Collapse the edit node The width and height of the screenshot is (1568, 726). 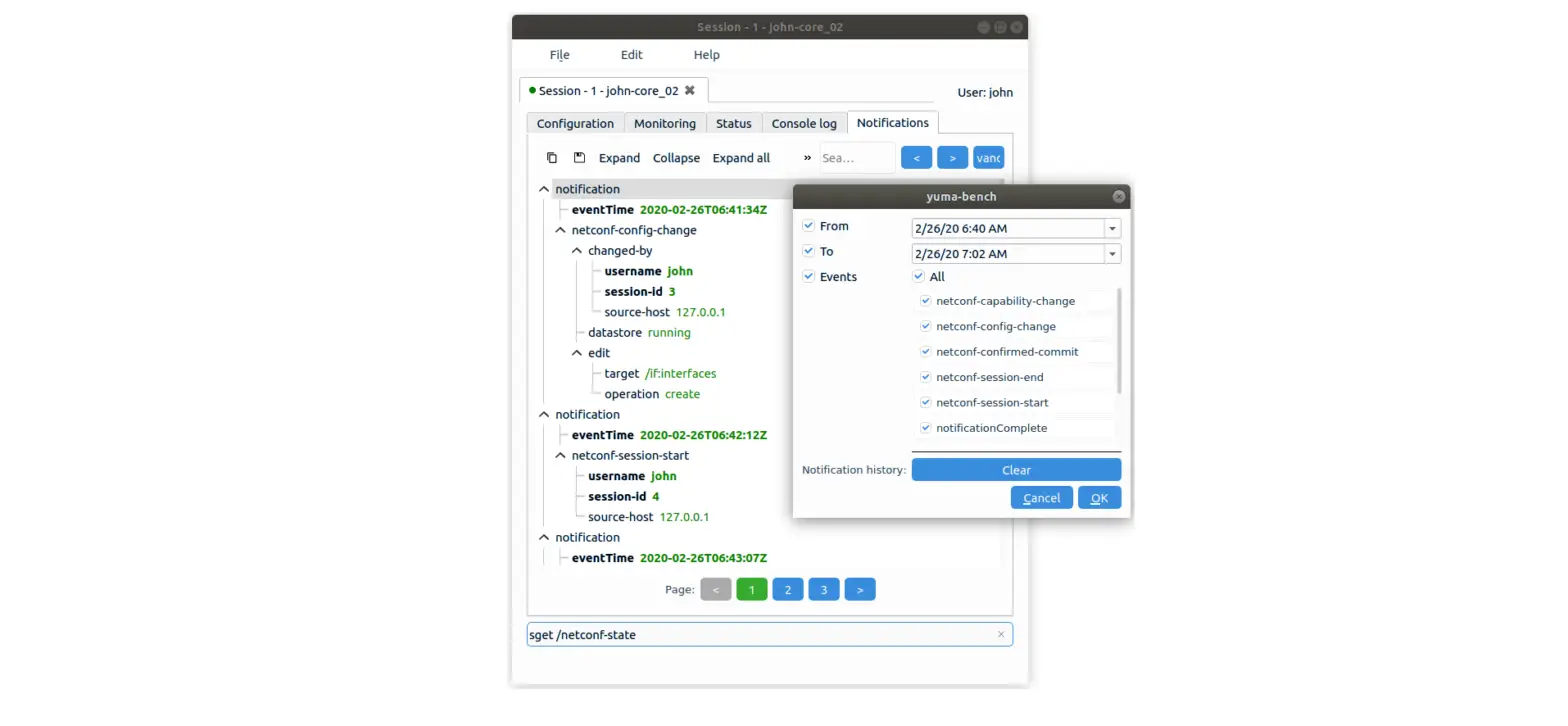tap(577, 353)
